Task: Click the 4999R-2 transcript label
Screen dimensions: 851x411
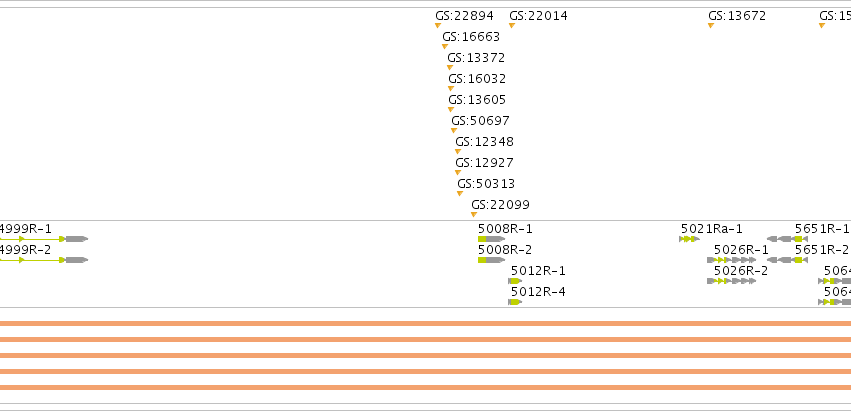Action: click(26, 250)
